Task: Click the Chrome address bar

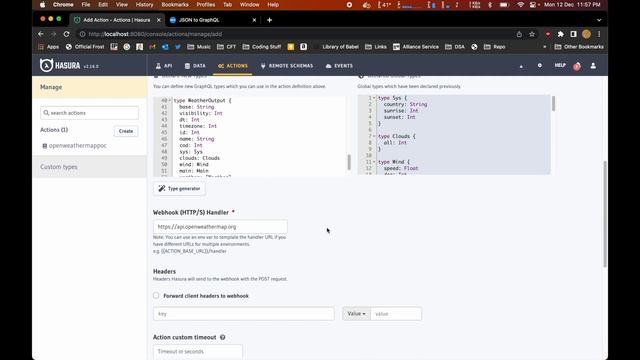Action: coord(294,34)
